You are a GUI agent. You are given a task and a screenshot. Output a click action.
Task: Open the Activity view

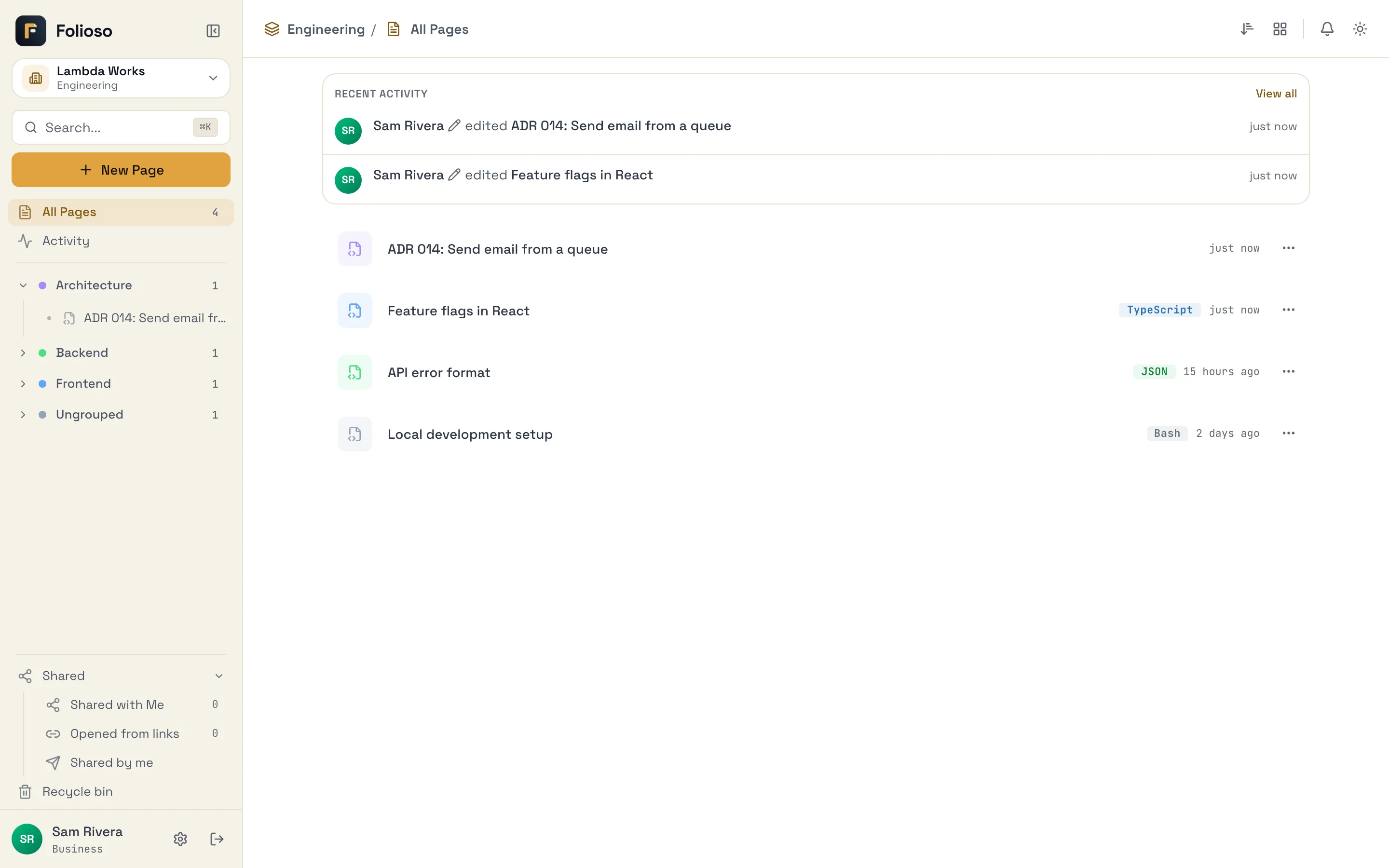click(x=121, y=241)
